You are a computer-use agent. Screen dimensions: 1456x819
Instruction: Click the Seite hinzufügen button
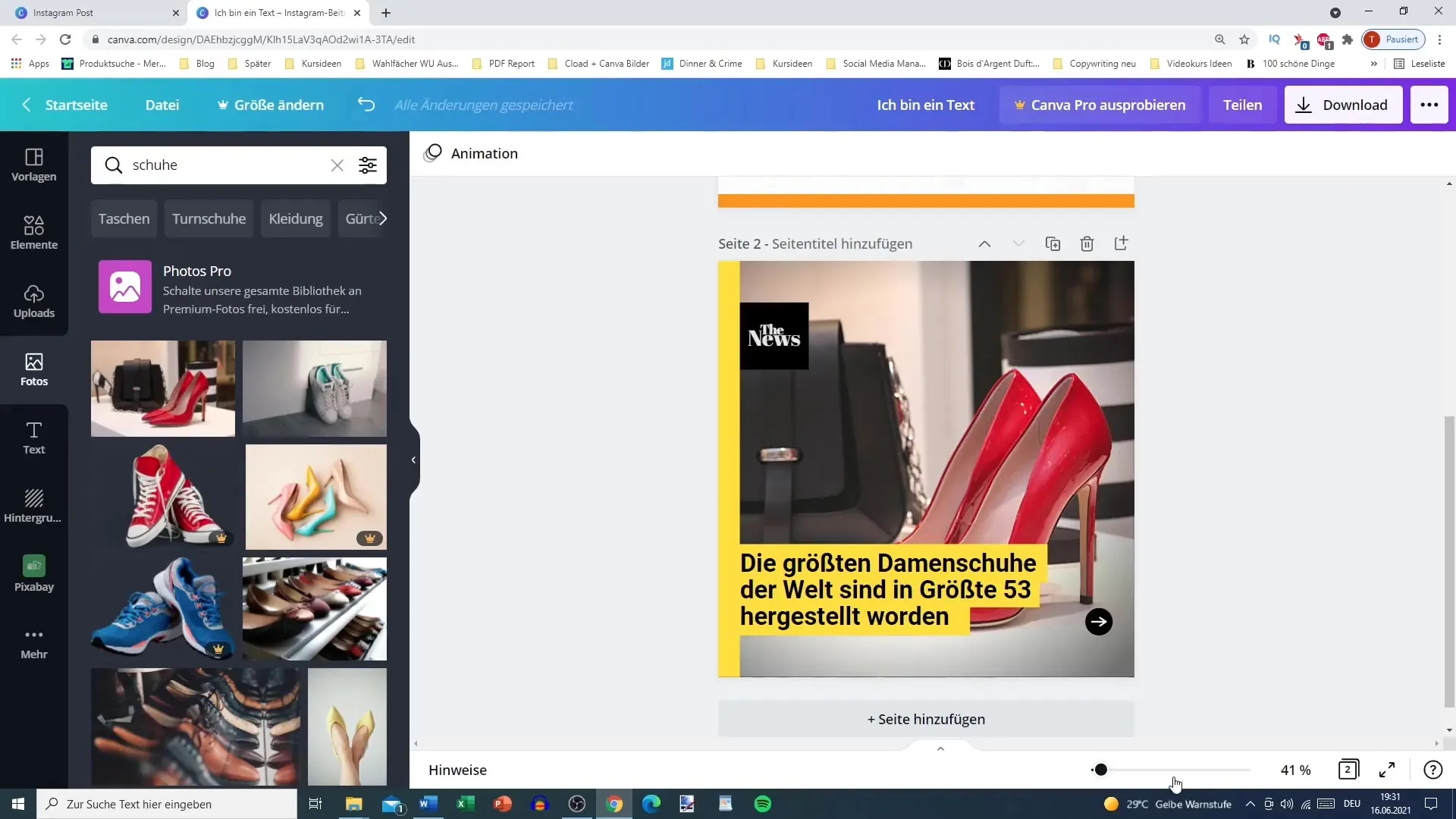click(926, 719)
